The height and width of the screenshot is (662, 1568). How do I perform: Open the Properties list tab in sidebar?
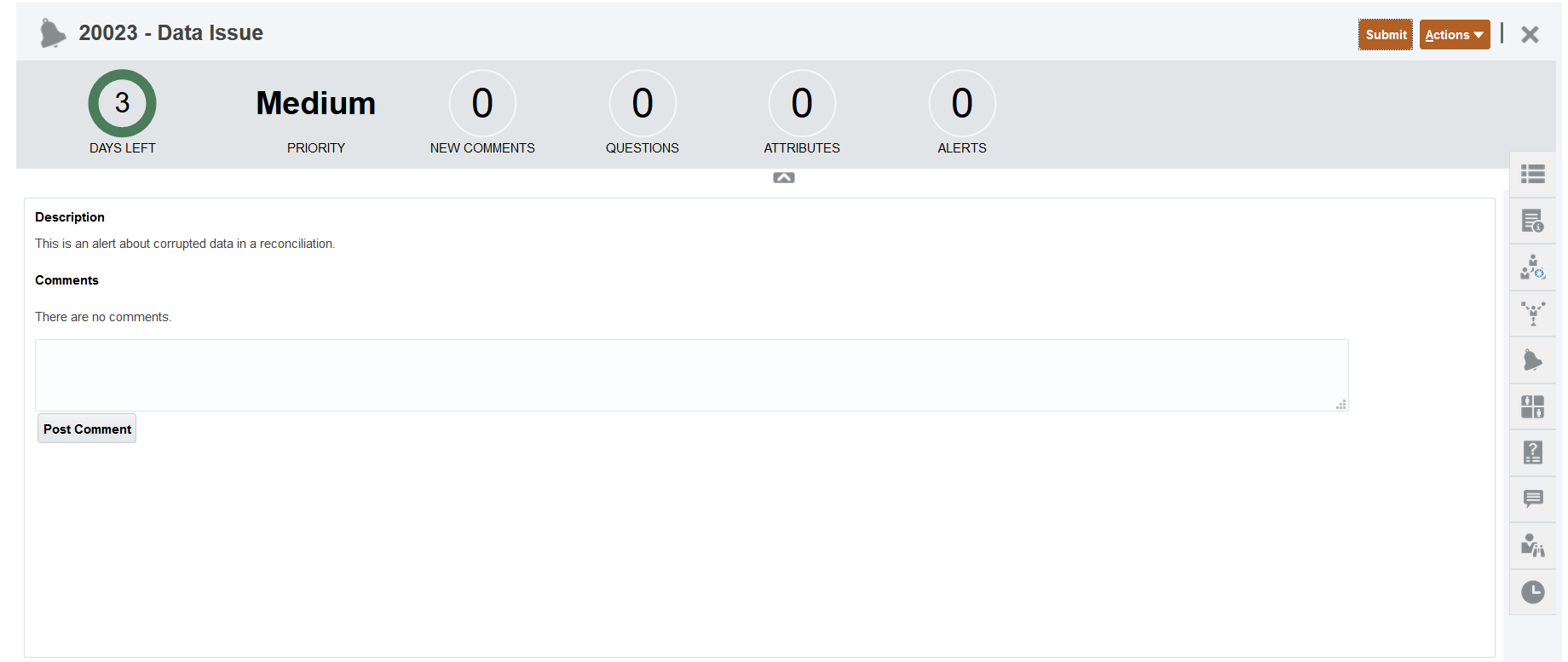[1532, 175]
